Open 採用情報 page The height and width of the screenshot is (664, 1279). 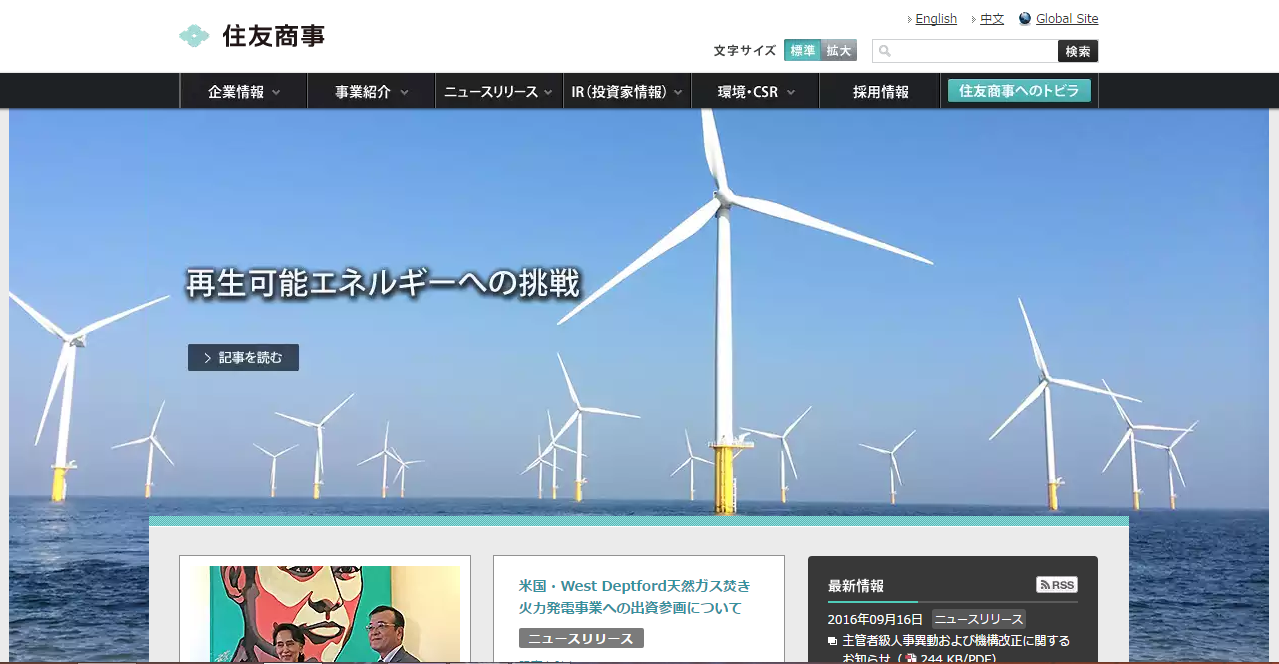pos(881,91)
